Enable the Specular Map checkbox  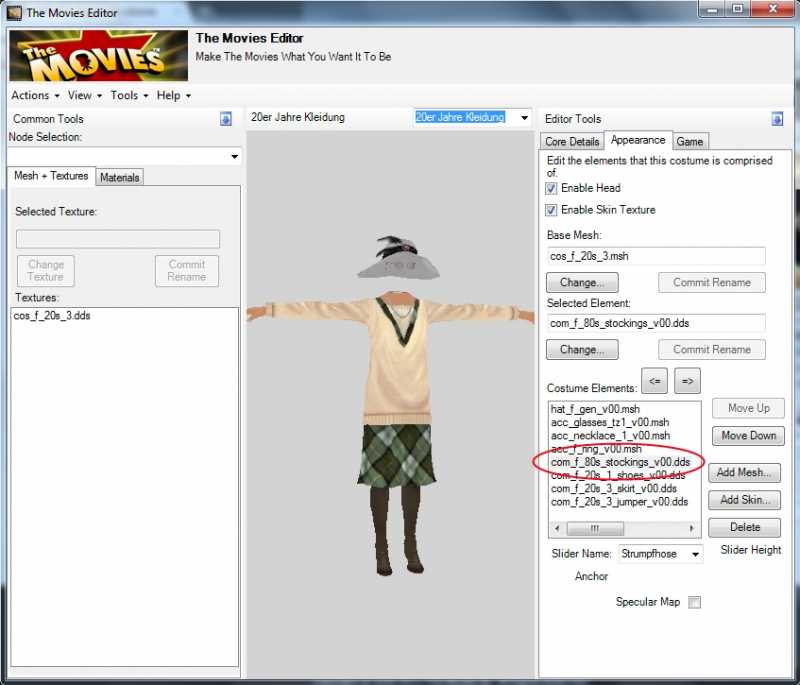(695, 602)
